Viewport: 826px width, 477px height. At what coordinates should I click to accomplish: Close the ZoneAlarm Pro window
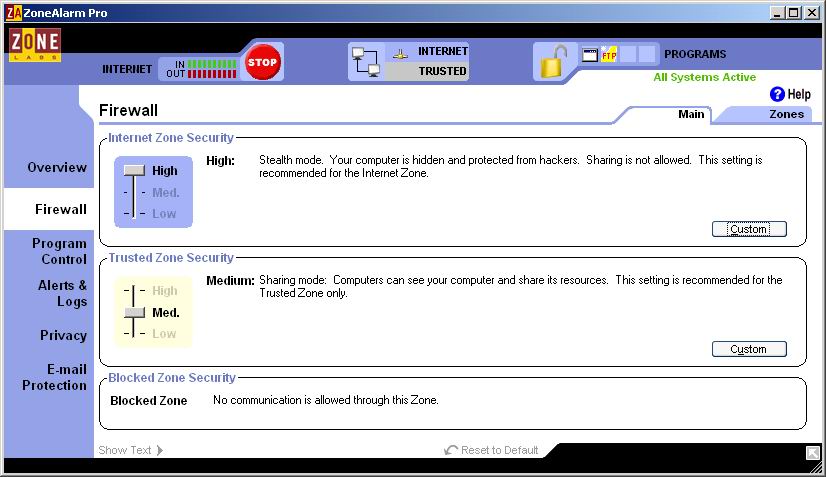812,12
